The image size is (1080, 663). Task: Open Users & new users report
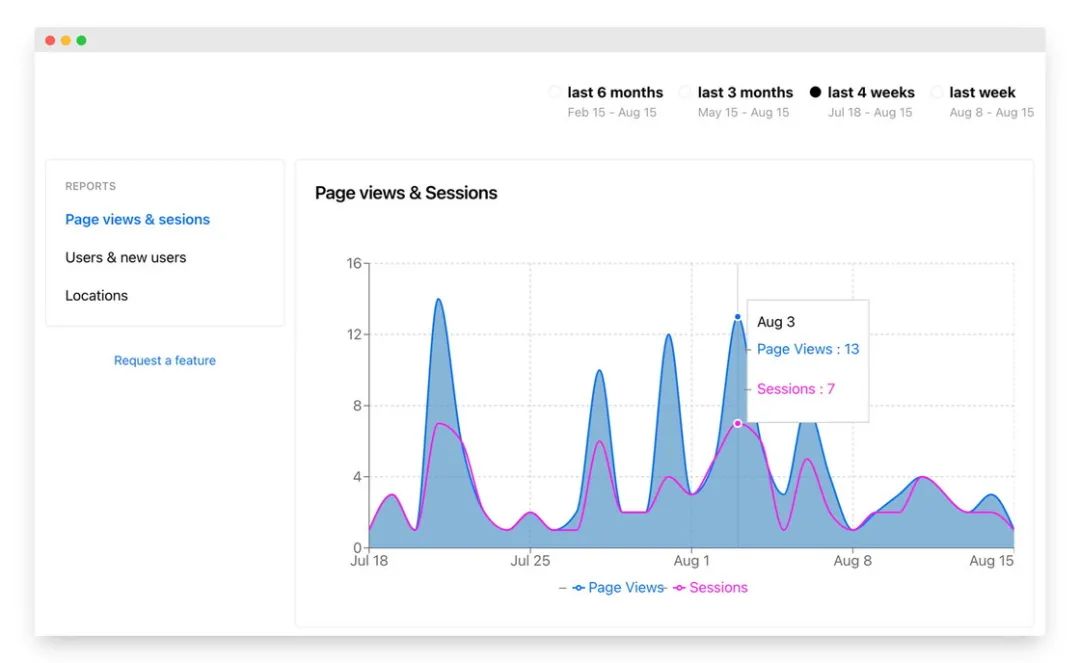pyautogui.click(x=125, y=257)
